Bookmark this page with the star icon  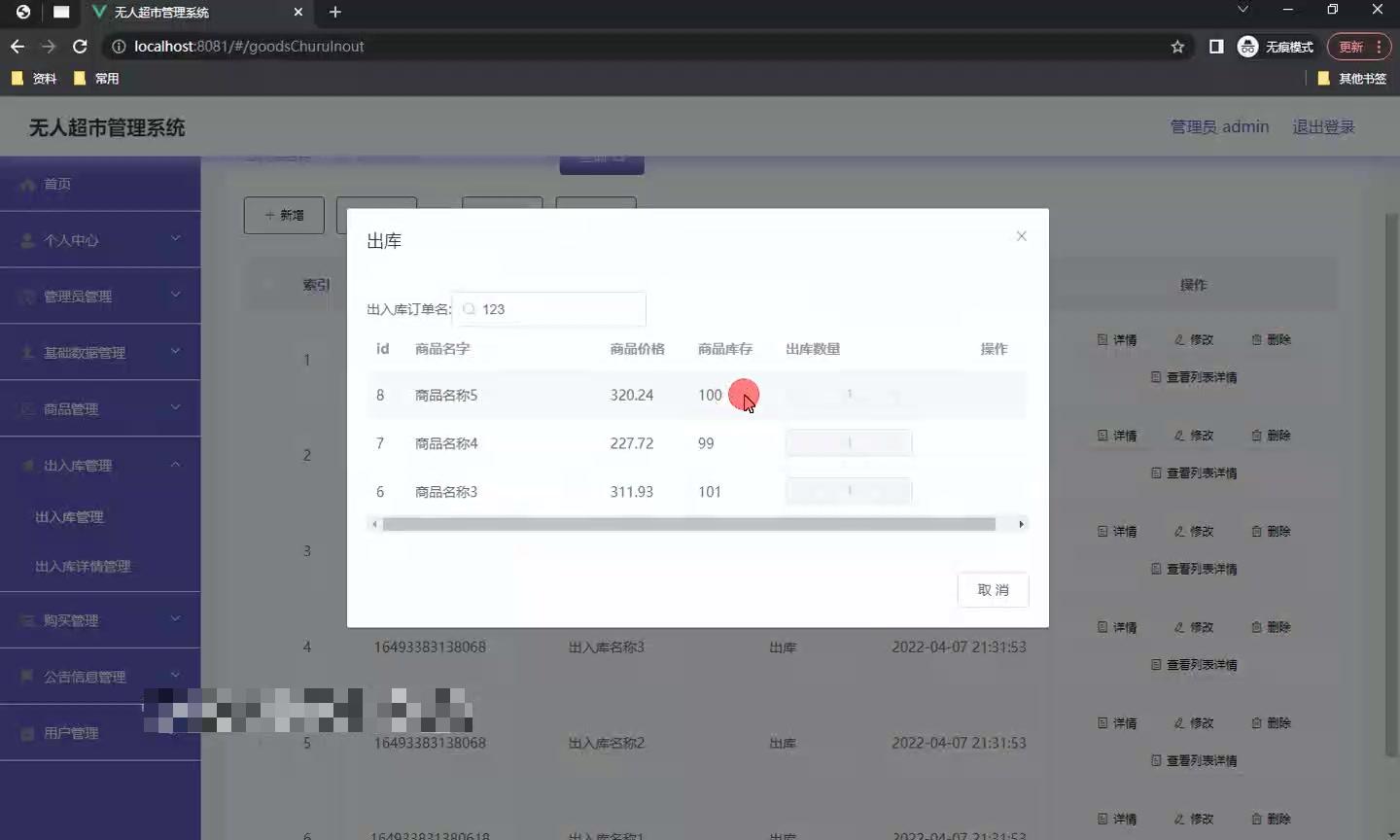pos(1177,47)
